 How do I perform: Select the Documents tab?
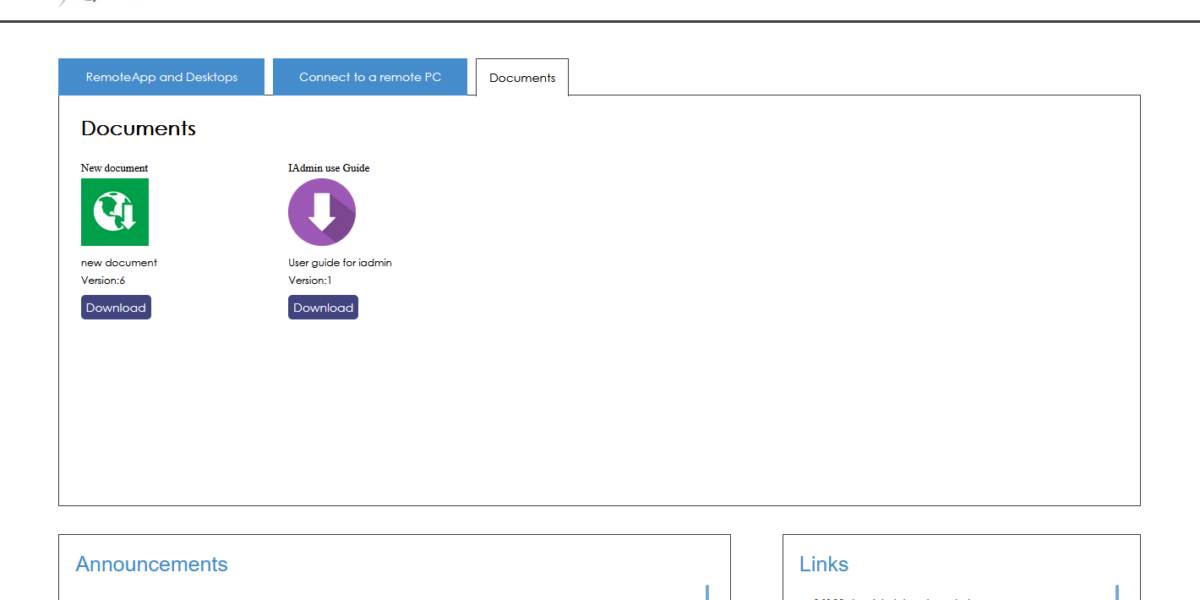tap(522, 78)
